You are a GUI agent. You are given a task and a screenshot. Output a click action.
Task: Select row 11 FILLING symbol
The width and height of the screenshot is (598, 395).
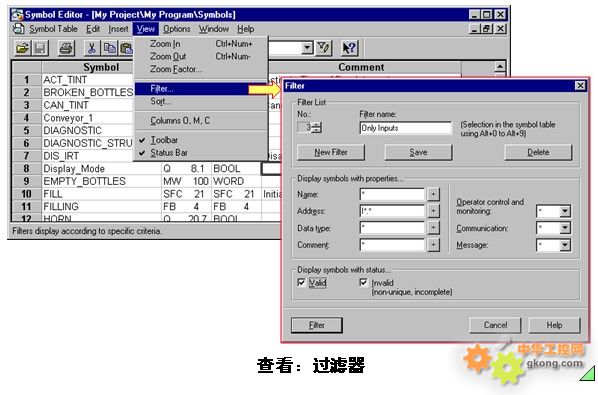tap(101, 206)
